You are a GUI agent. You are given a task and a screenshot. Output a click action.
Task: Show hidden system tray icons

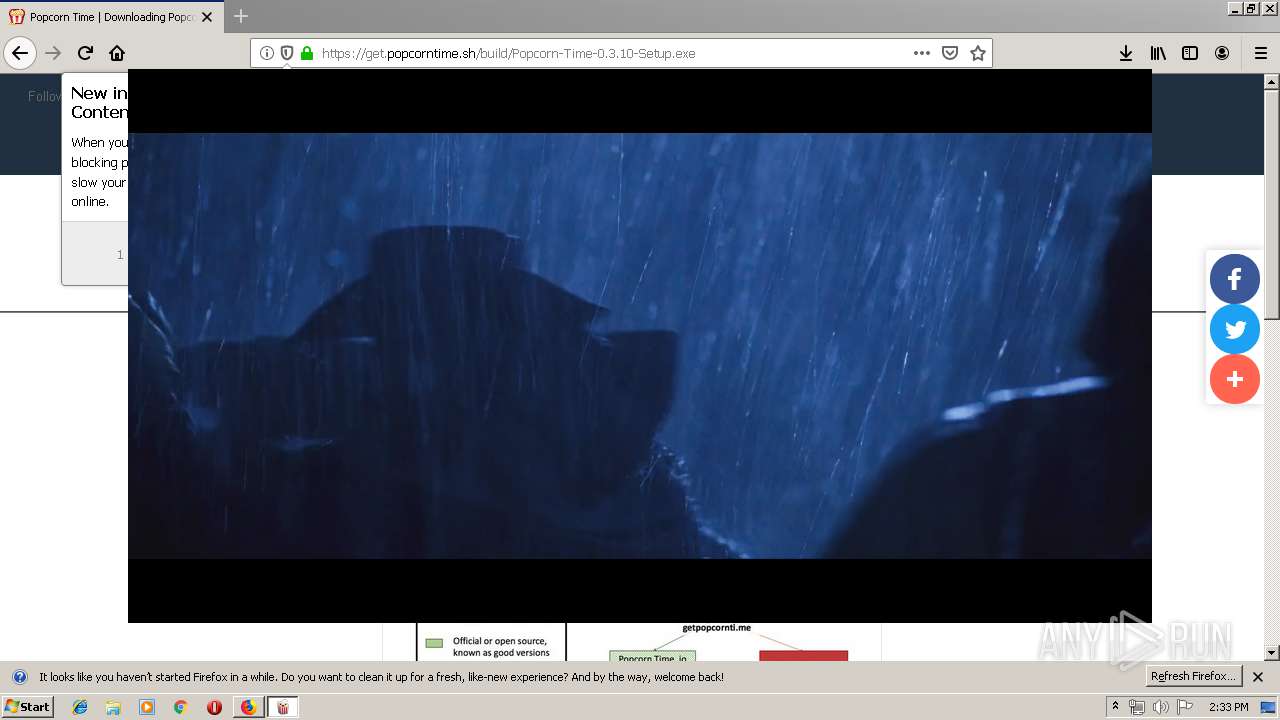click(x=1116, y=706)
